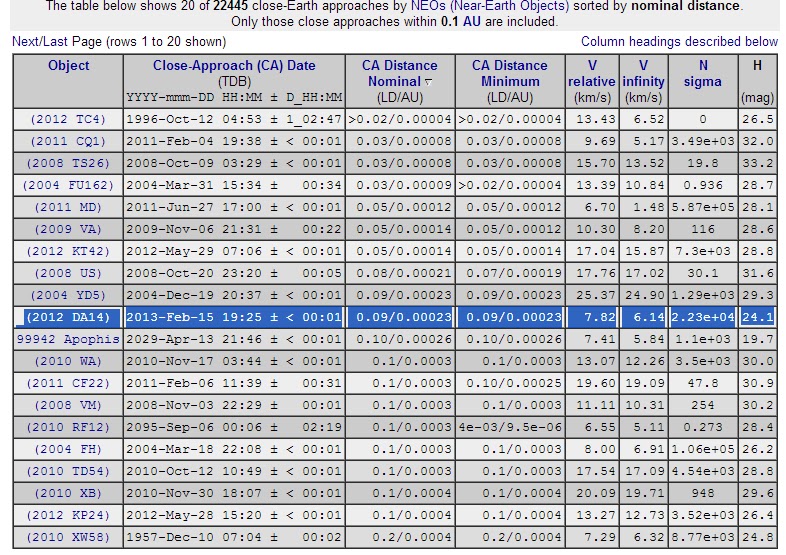Image resolution: width=786 pixels, height=555 pixels.
Task: Click nominal distance 0.10/0.00026 cell
Action: coord(400,339)
